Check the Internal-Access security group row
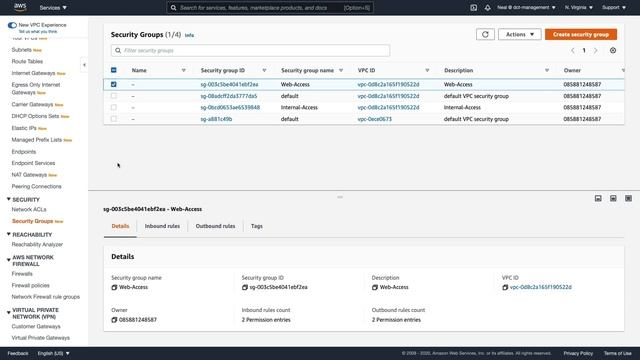Viewport: 640px width, 360px height. coord(113,107)
